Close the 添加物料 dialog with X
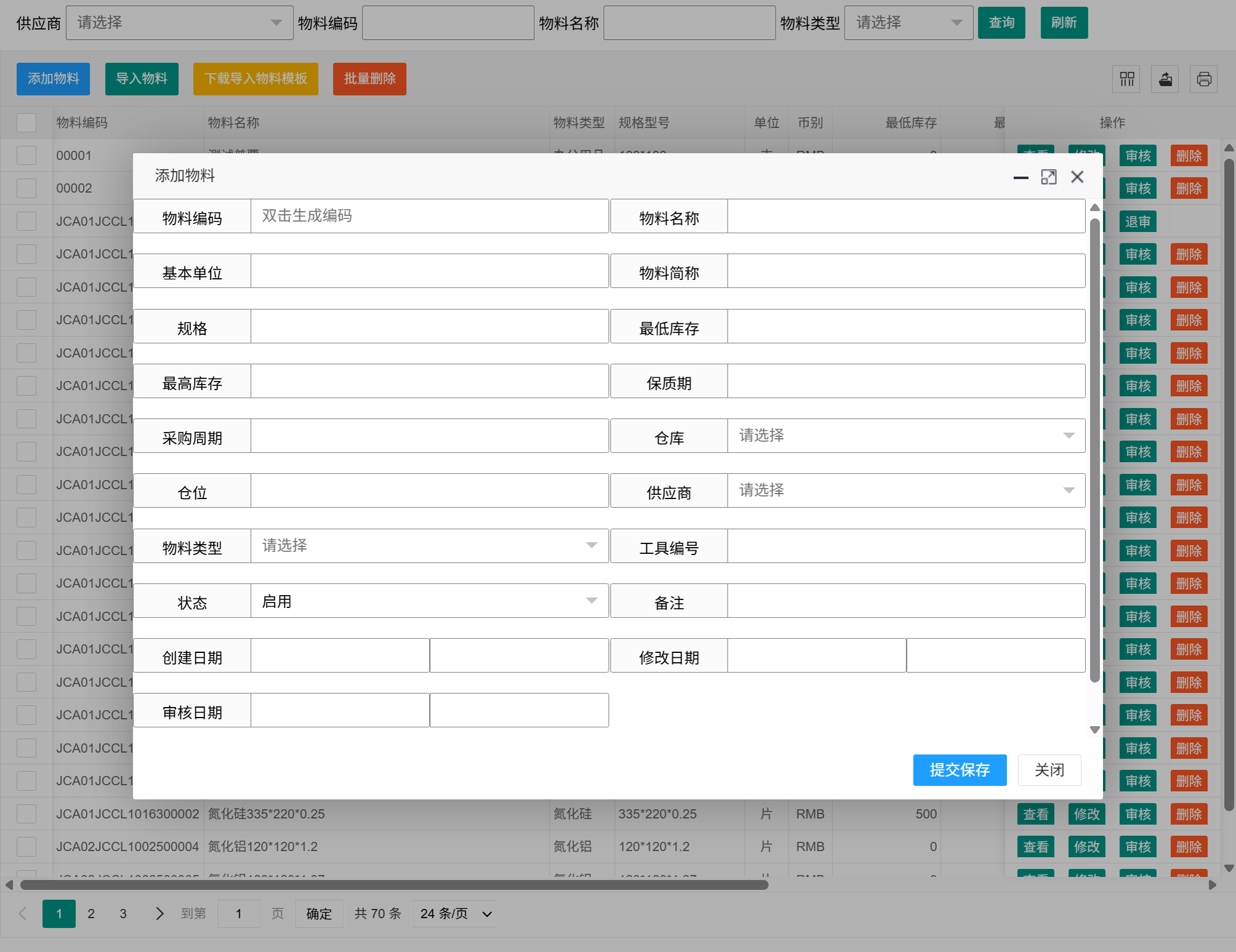The width and height of the screenshot is (1236, 952). click(x=1077, y=177)
